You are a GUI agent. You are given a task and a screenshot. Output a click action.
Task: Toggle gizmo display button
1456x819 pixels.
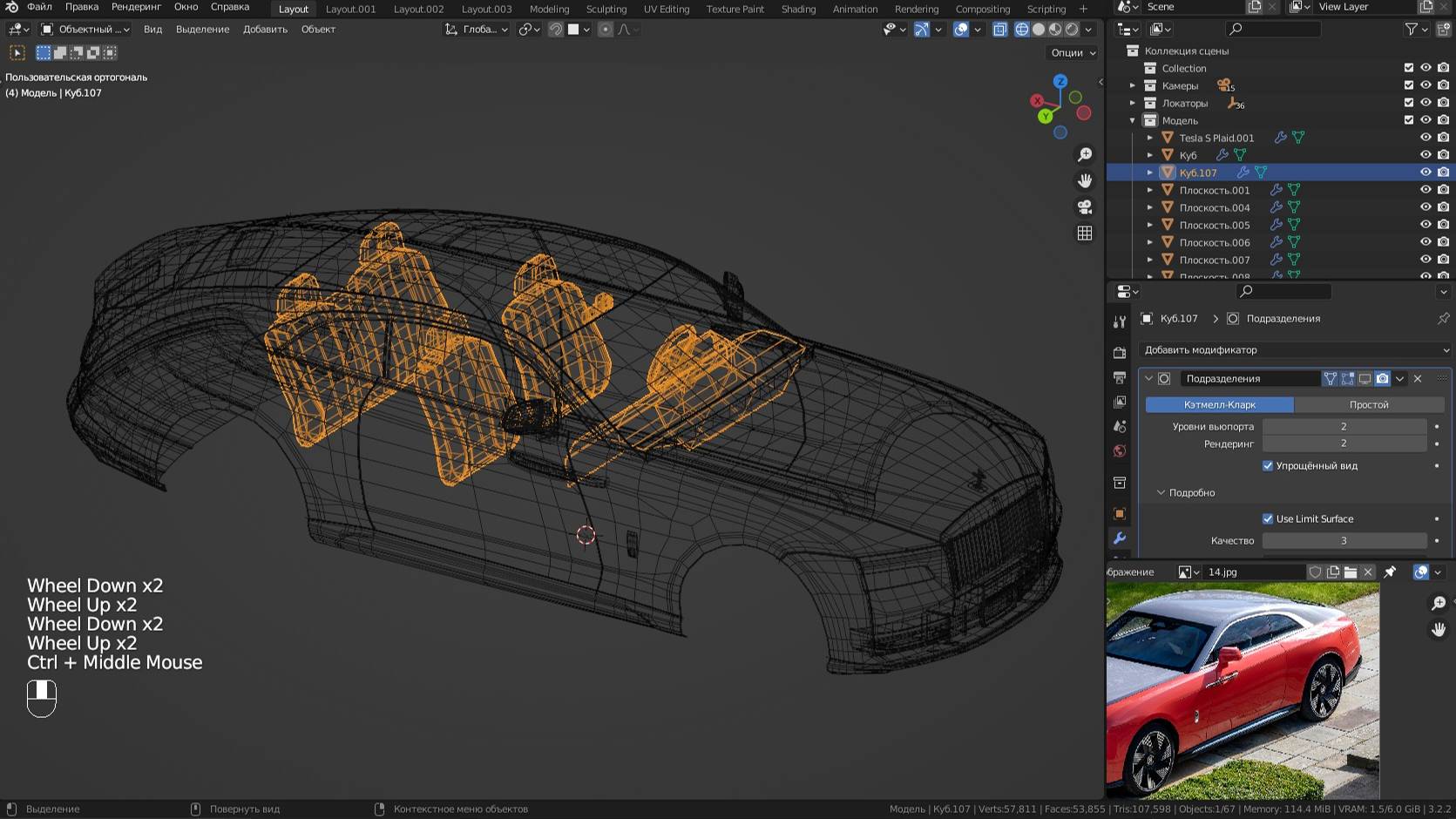(x=921, y=29)
